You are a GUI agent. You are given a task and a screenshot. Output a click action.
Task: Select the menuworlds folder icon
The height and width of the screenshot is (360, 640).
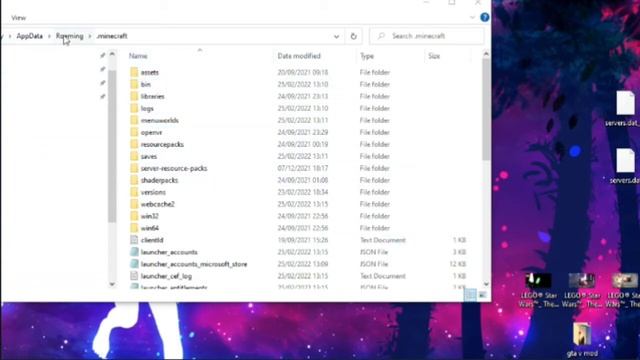click(134, 120)
